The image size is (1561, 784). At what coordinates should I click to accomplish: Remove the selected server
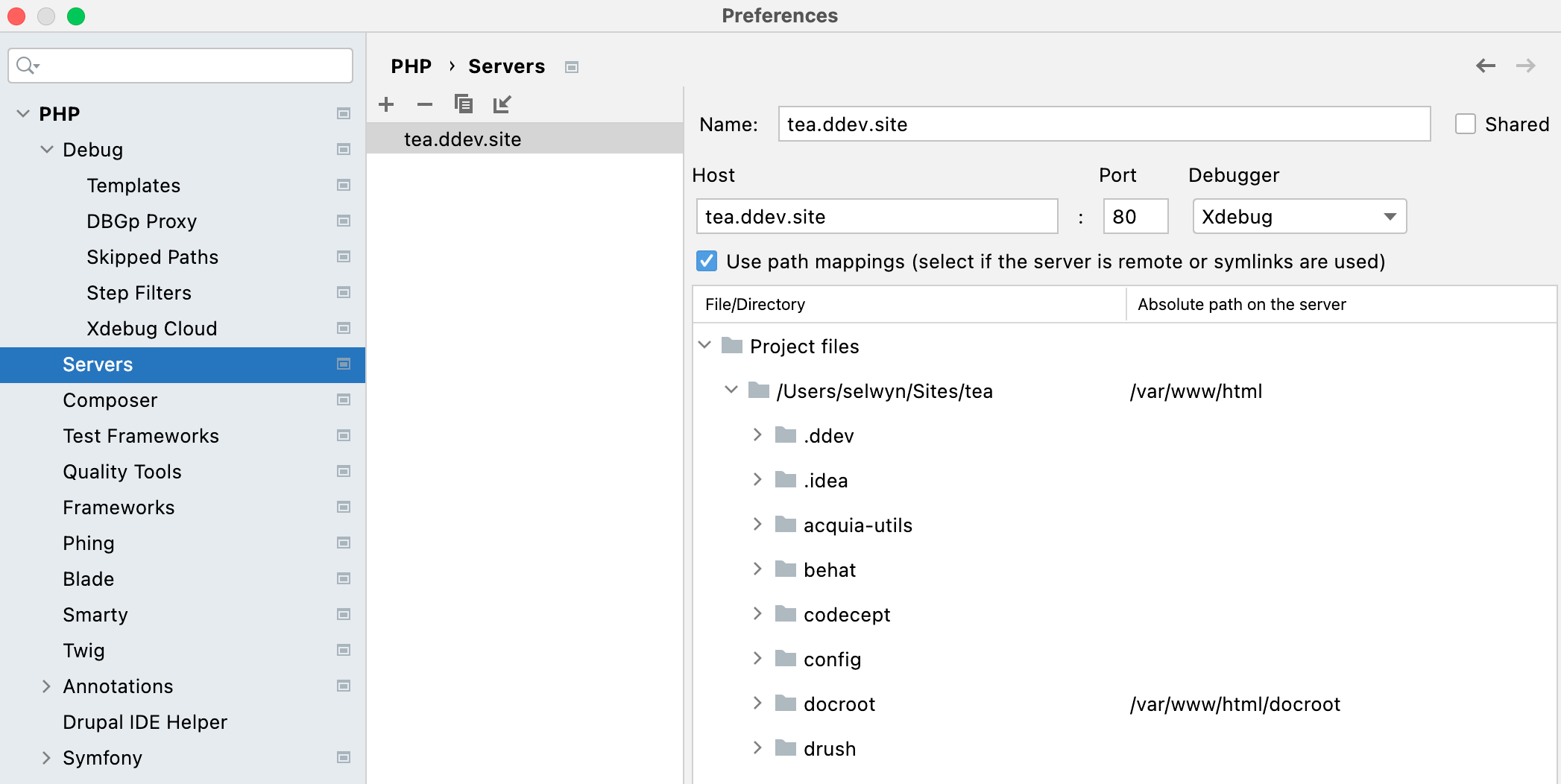pyautogui.click(x=425, y=104)
